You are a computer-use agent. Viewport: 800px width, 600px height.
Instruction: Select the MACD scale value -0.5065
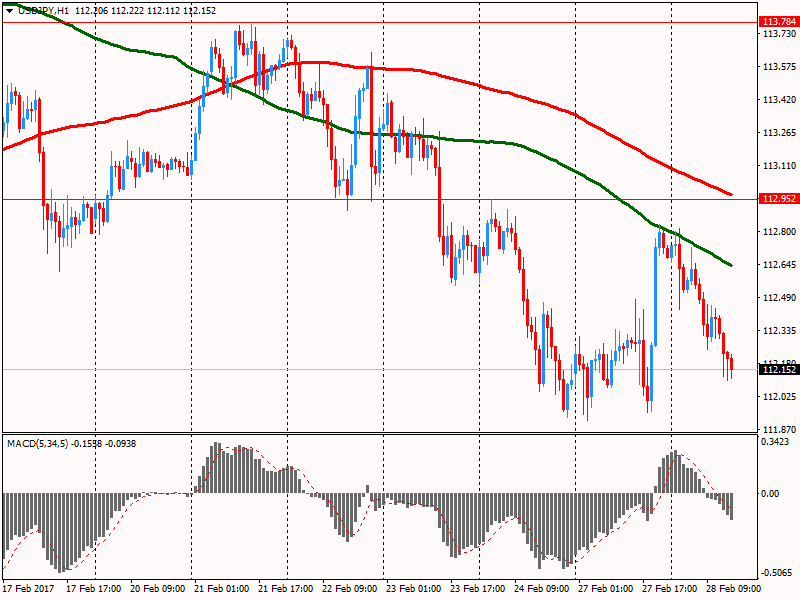(776, 572)
